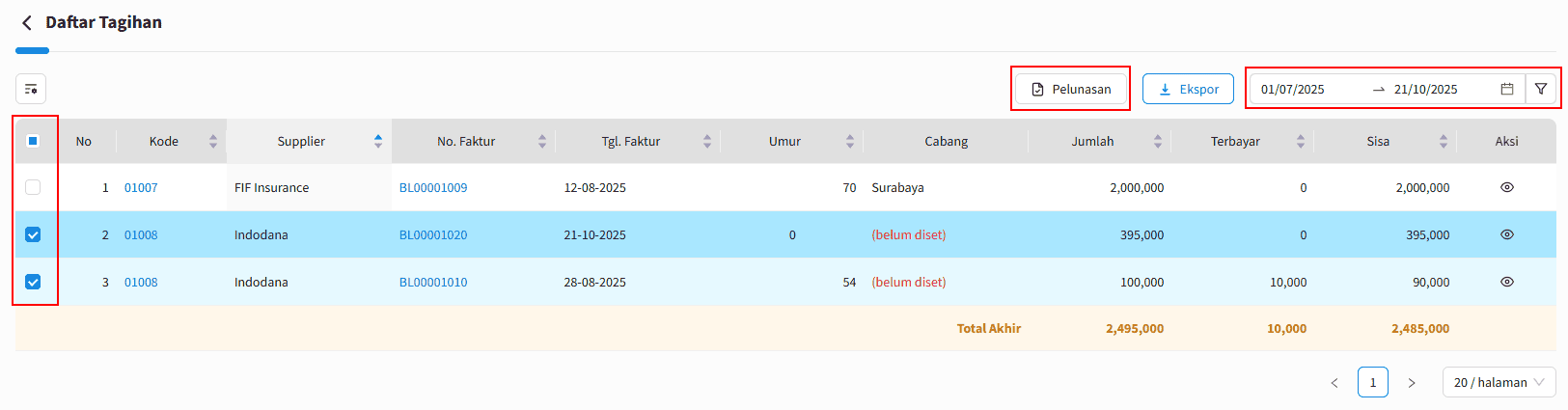The image size is (1568, 410).
Task: View details of invoice BL00001010
Action: click(x=1506, y=282)
